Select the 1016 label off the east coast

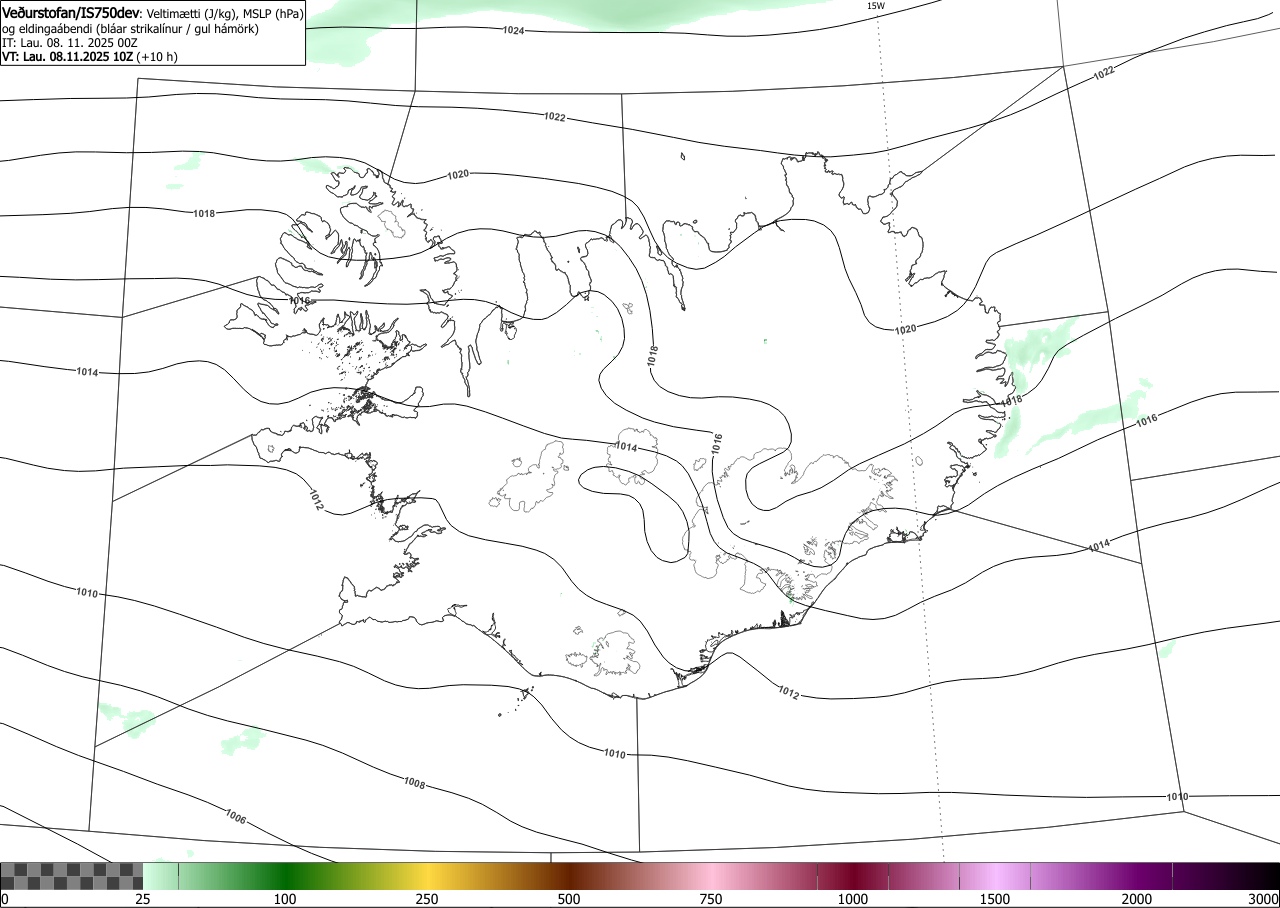click(x=1146, y=421)
